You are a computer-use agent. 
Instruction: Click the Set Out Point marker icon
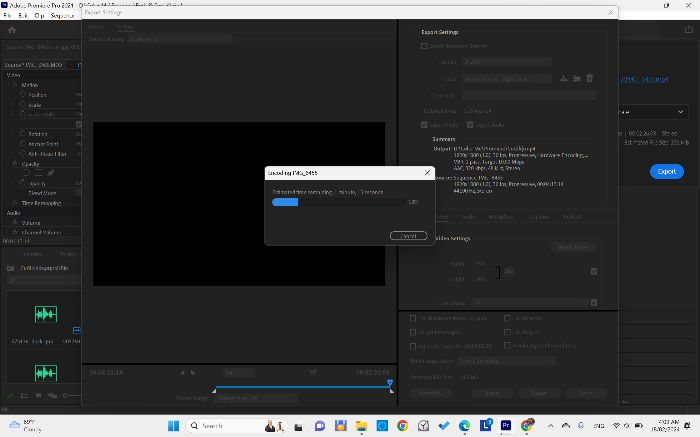click(193, 372)
